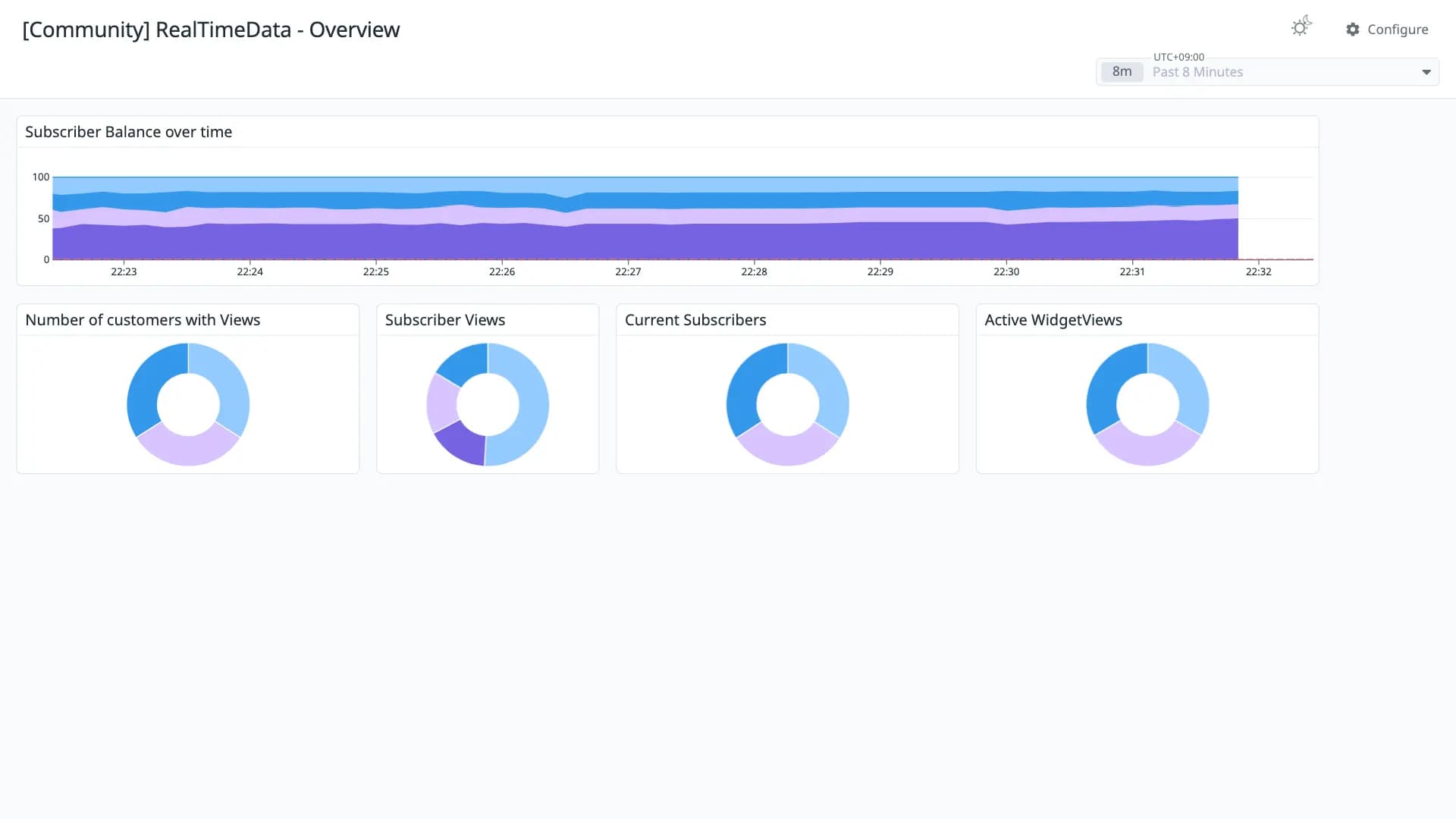Image resolution: width=1456 pixels, height=819 pixels.
Task: Click the 22:23 tick on time axis
Action: click(124, 271)
